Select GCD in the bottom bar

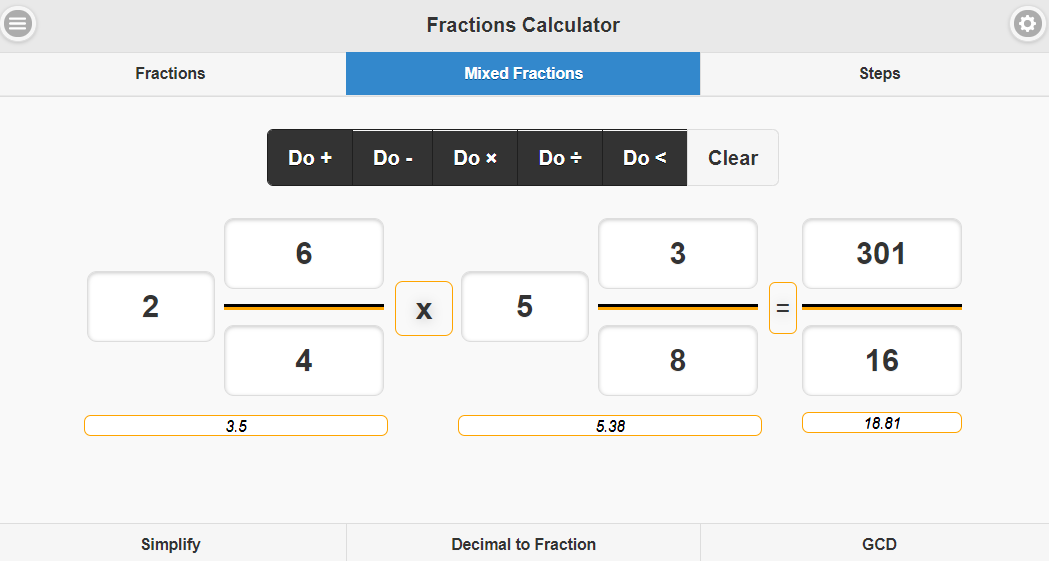pyautogui.click(x=879, y=544)
